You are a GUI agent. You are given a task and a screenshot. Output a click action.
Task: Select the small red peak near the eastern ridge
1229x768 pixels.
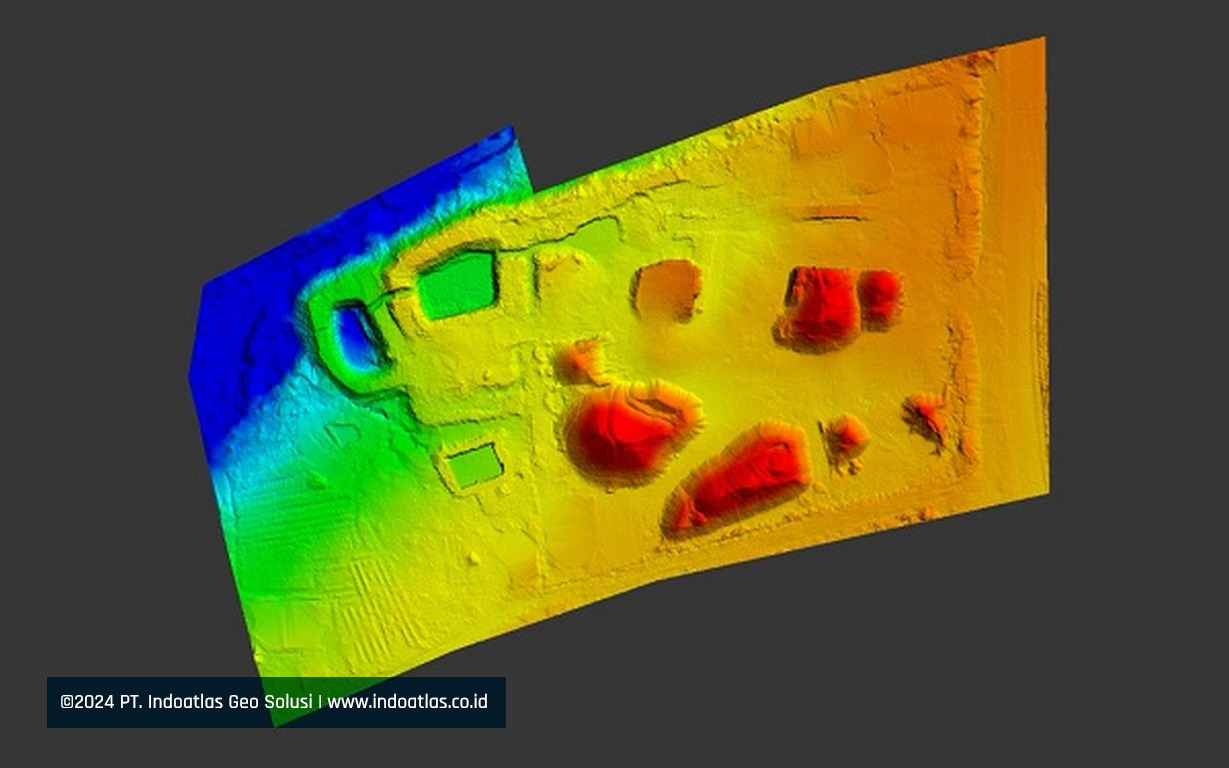[x=926, y=413]
